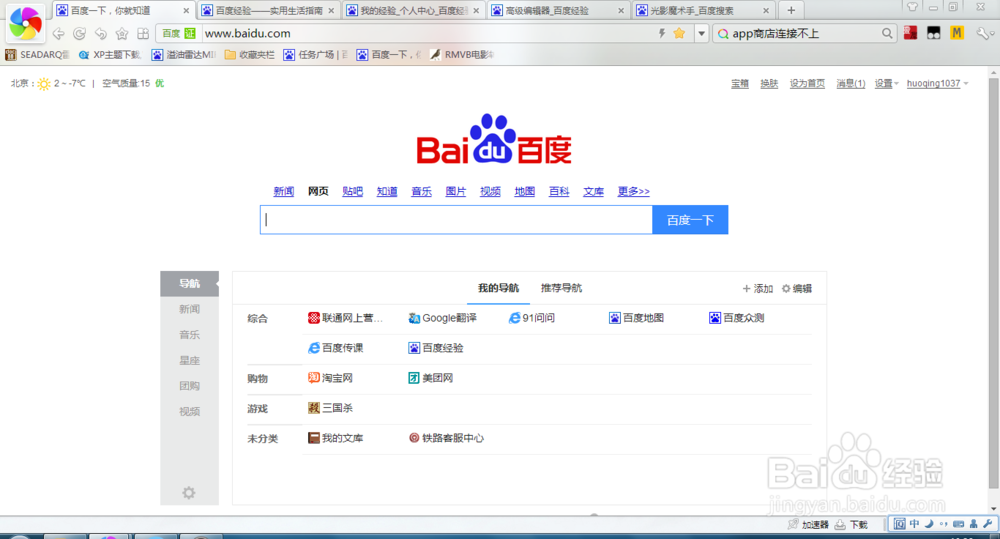This screenshot has width=1000, height=539.
Task: Open the Google翻译 shortcut
Action: 443,318
